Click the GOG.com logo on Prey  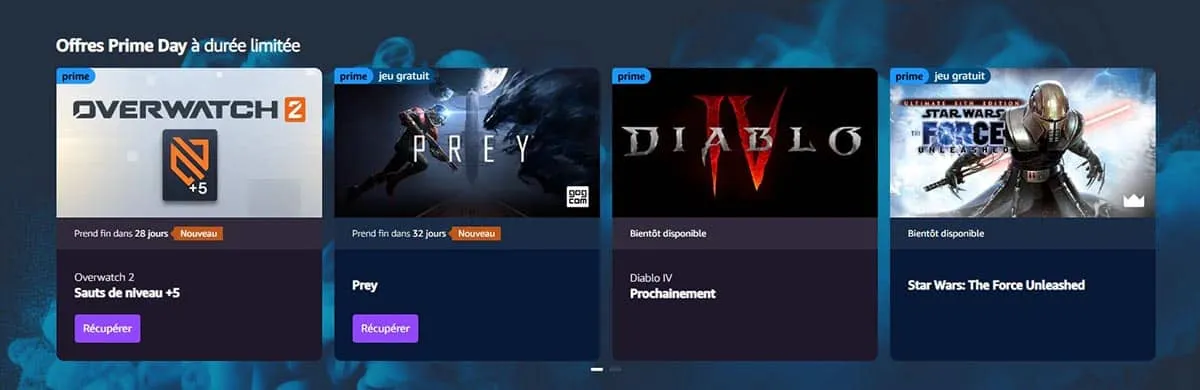(x=578, y=197)
